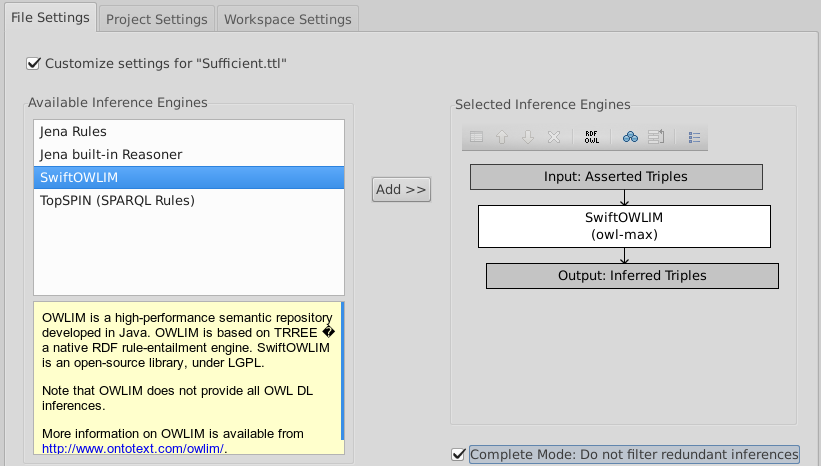The width and height of the screenshot is (821, 466).
Task: Click the remove engine X icon
Action: pyautogui.click(x=553, y=137)
